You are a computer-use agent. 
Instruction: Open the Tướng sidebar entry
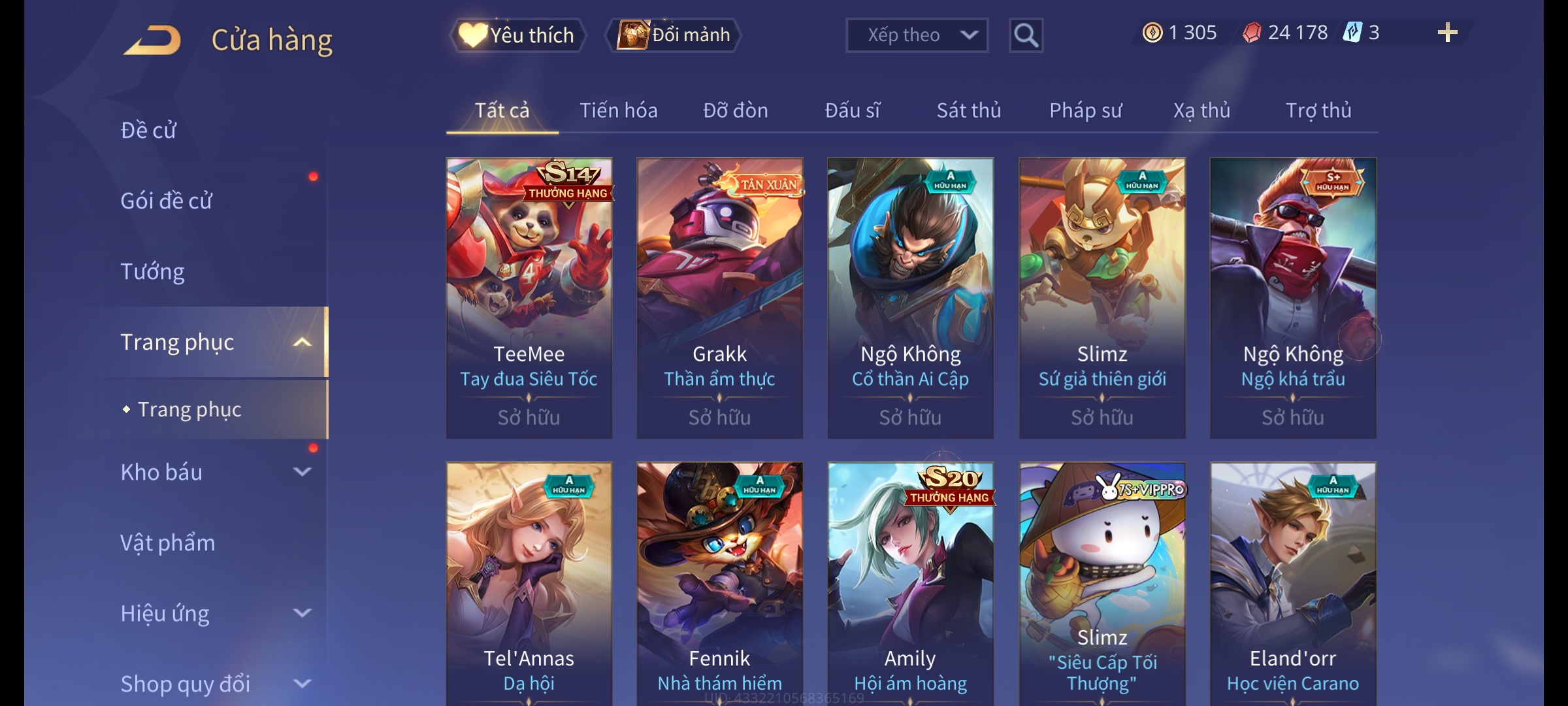[x=152, y=271]
